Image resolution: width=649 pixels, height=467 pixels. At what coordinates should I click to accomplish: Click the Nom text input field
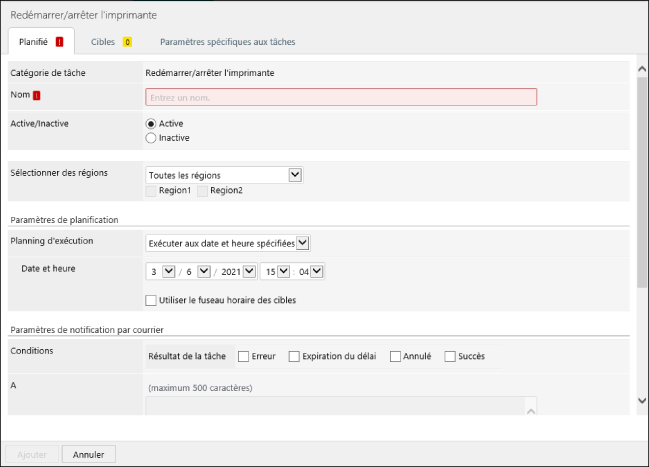pos(341,97)
